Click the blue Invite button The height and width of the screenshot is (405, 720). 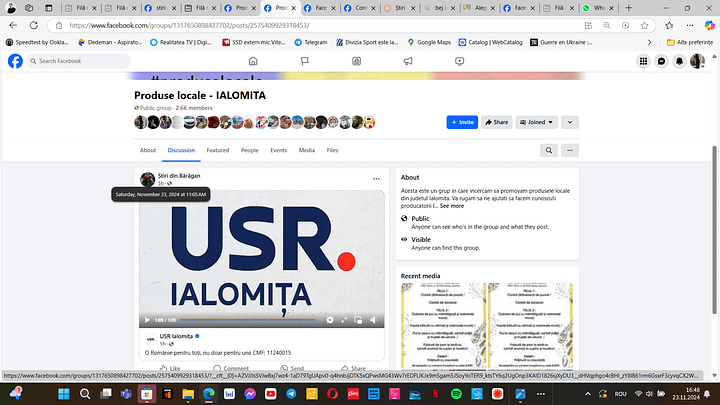point(463,122)
